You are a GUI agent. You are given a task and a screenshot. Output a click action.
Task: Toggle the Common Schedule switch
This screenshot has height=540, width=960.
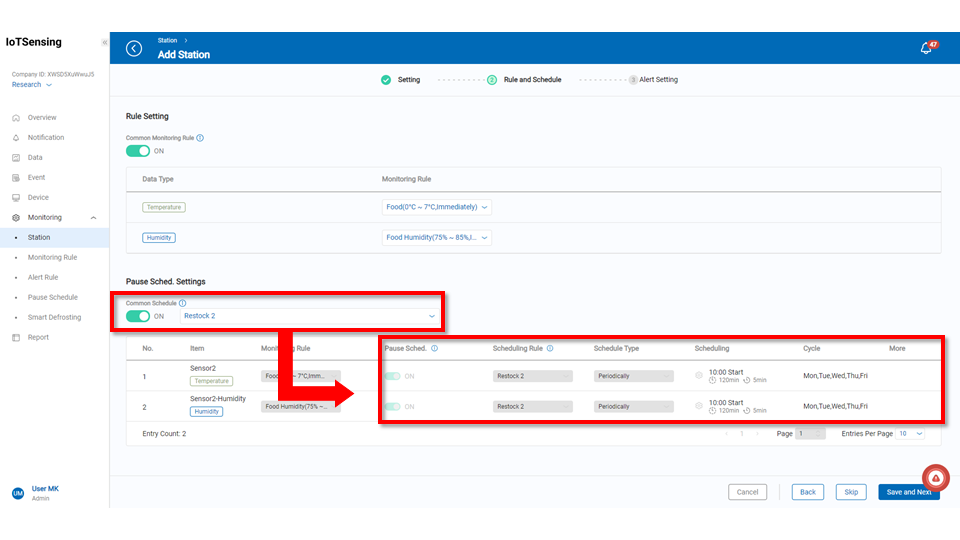[x=138, y=316]
